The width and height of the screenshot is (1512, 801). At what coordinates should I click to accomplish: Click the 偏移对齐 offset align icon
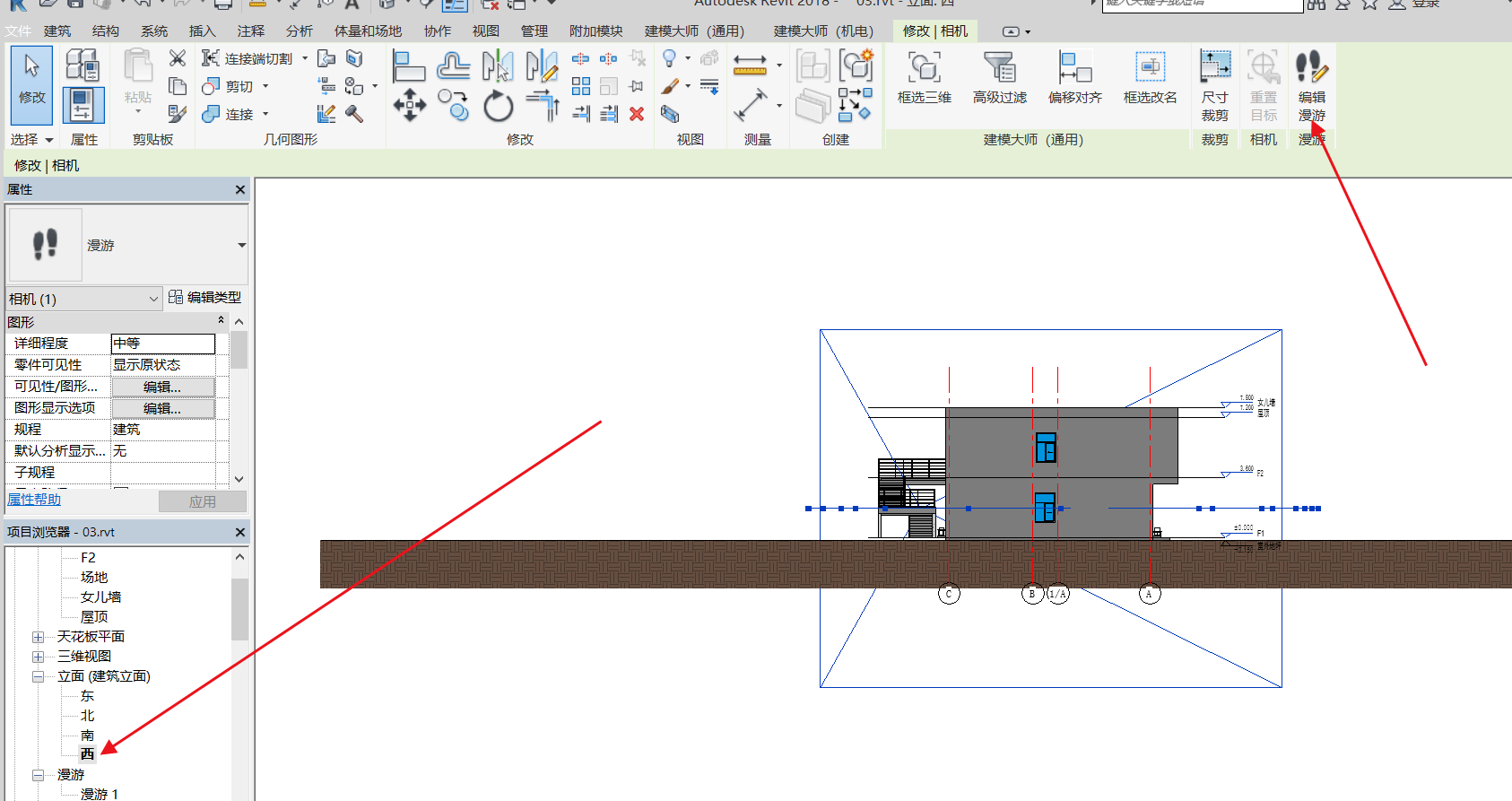1074,68
